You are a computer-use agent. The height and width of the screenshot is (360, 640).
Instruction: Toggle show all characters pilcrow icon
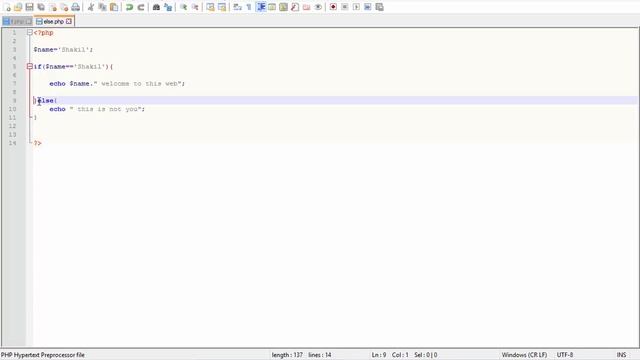249,7
